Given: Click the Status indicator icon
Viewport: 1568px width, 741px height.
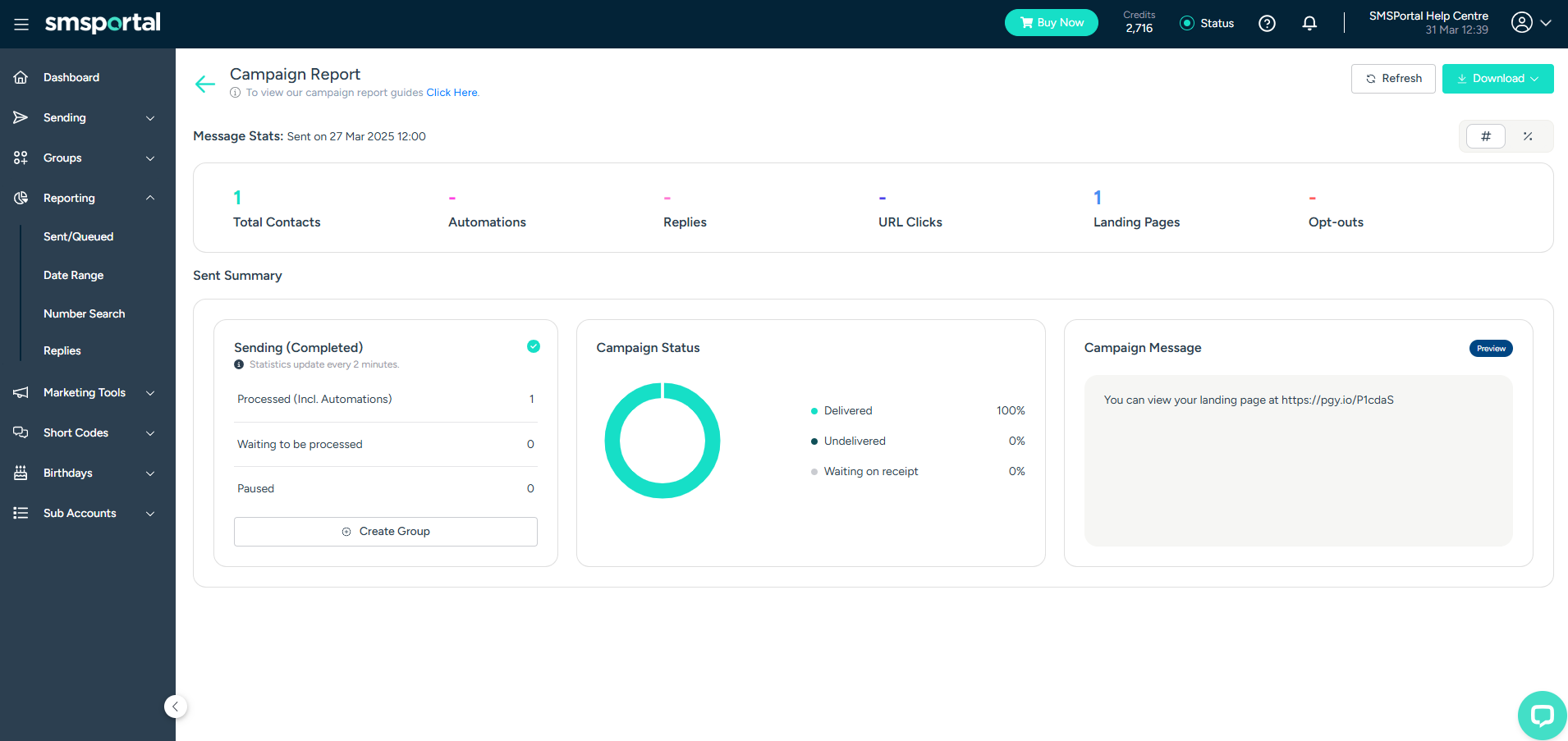Looking at the screenshot, I should (x=1186, y=23).
